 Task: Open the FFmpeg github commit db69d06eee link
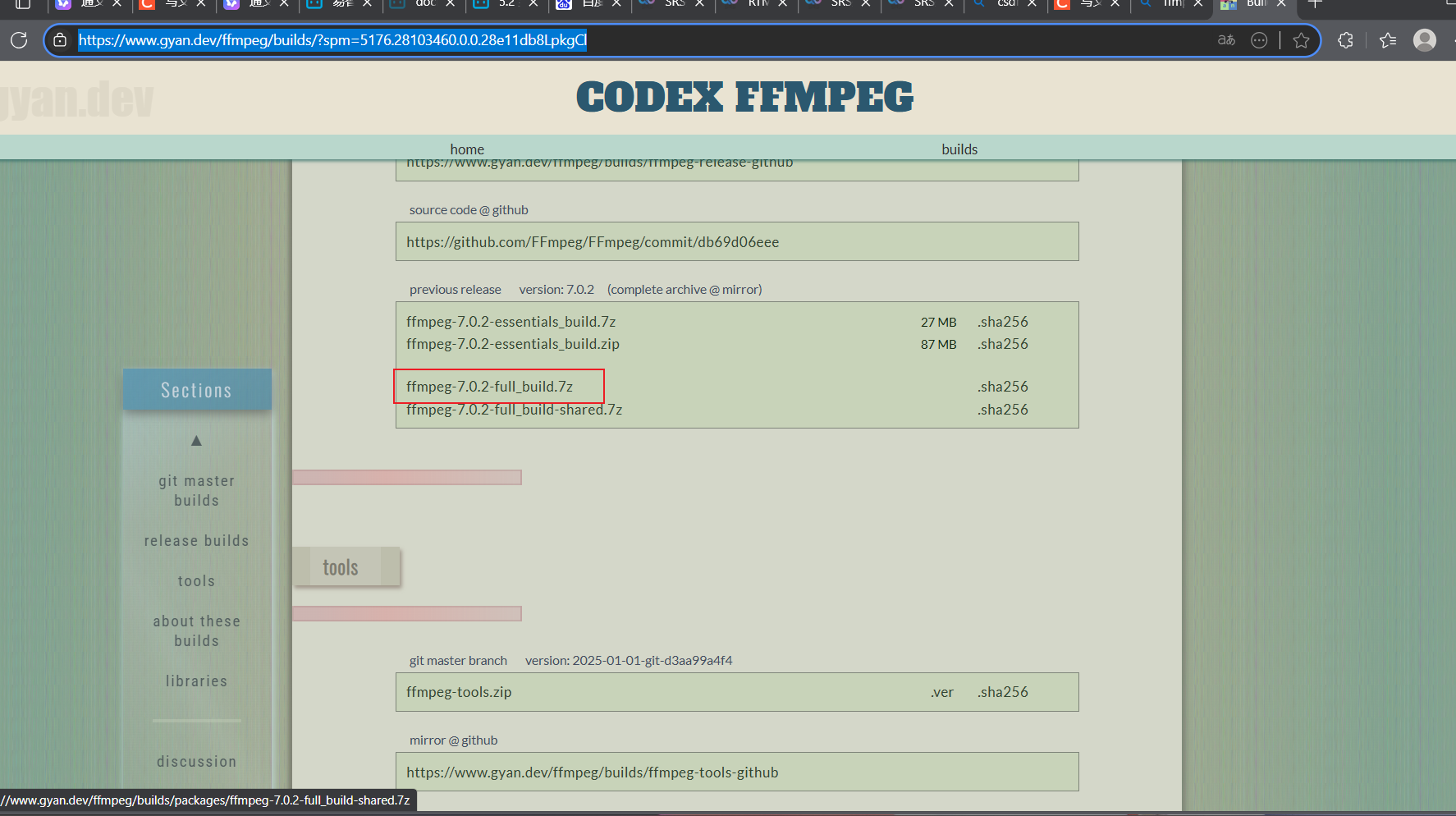593,242
